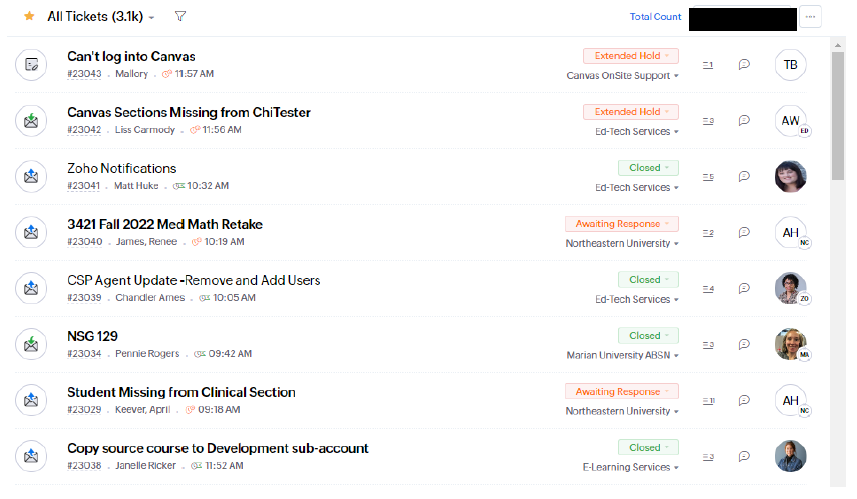The height and width of the screenshot is (499, 857).
Task: Click the star favorite icon beside All Tickets
Action: pos(29,17)
